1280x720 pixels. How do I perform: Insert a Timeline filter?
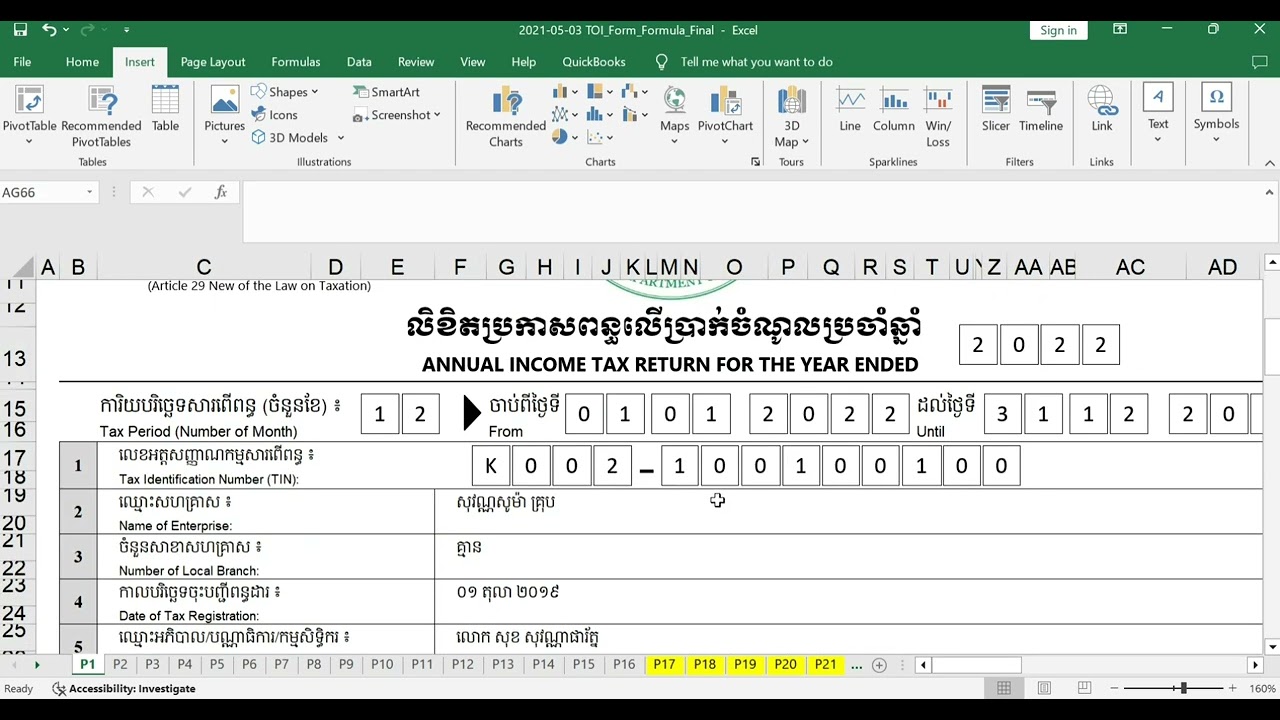click(1041, 110)
